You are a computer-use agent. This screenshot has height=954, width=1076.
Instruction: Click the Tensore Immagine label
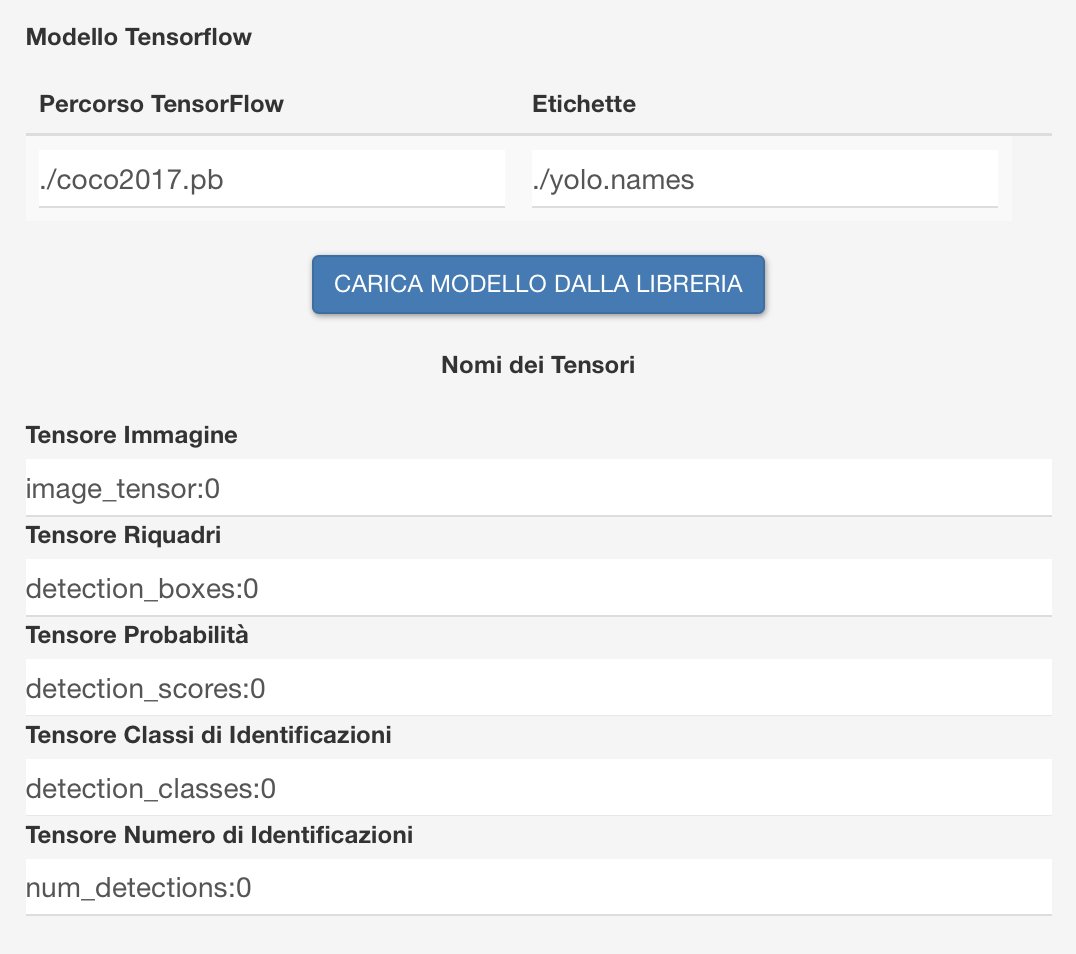point(132,435)
